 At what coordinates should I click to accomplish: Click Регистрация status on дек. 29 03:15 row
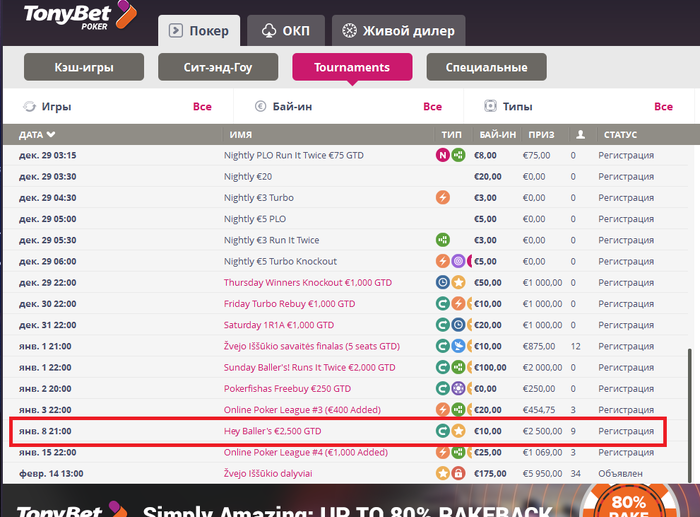coord(626,155)
